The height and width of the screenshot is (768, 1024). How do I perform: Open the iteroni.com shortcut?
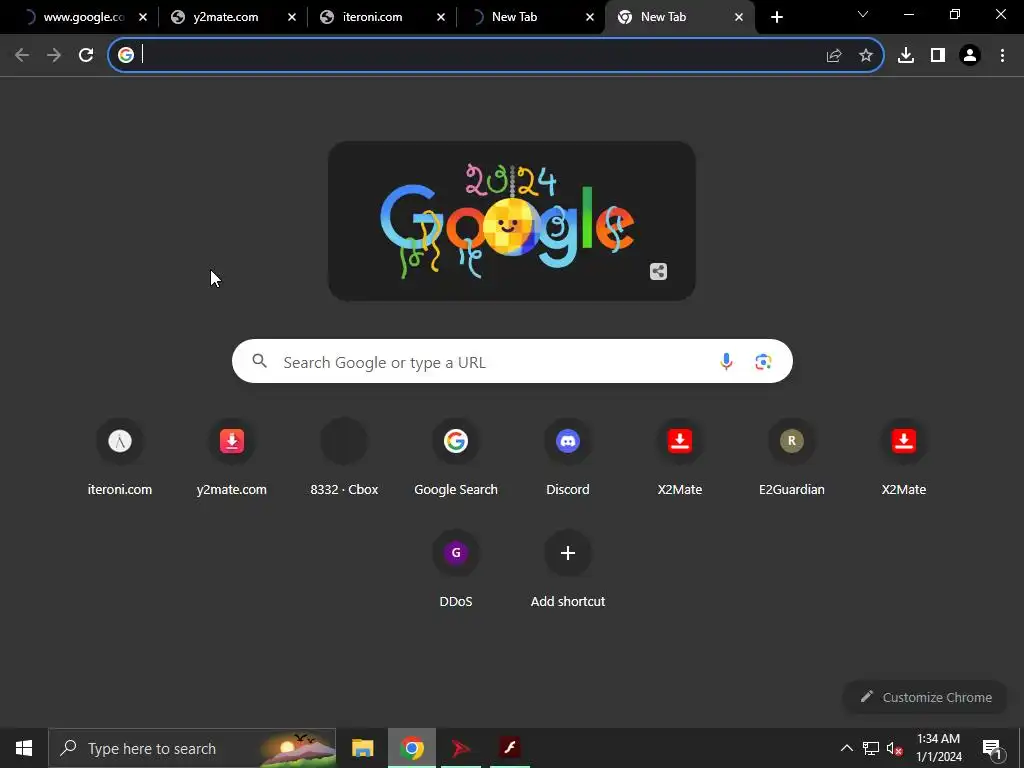[x=120, y=459]
